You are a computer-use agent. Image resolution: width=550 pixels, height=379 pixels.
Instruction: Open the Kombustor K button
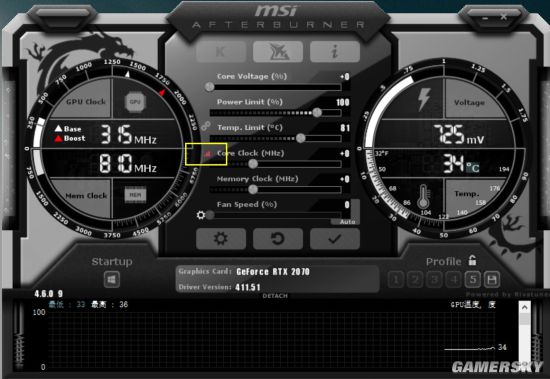(221, 52)
